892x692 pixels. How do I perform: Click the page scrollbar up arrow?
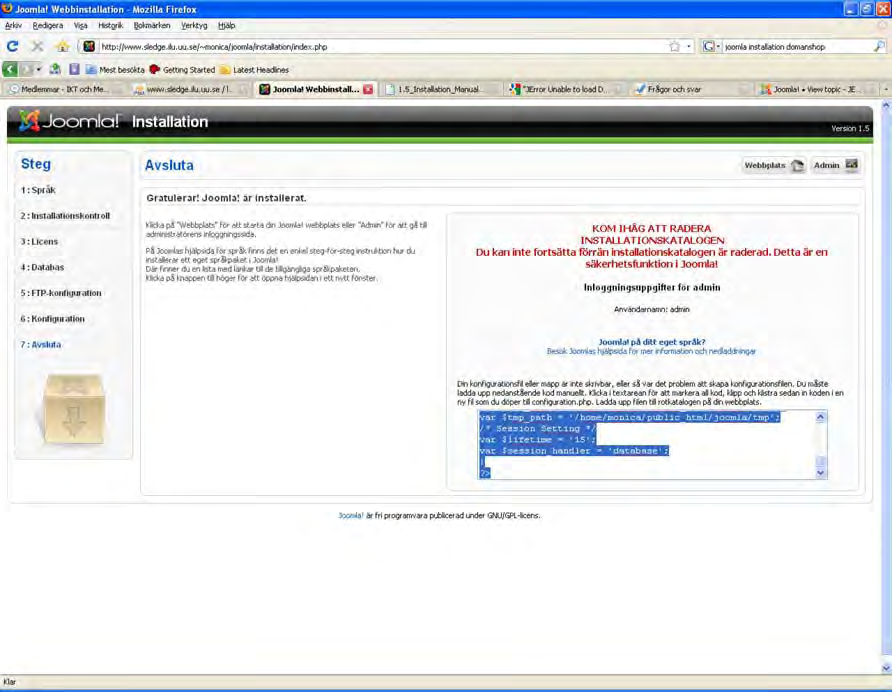(x=886, y=106)
